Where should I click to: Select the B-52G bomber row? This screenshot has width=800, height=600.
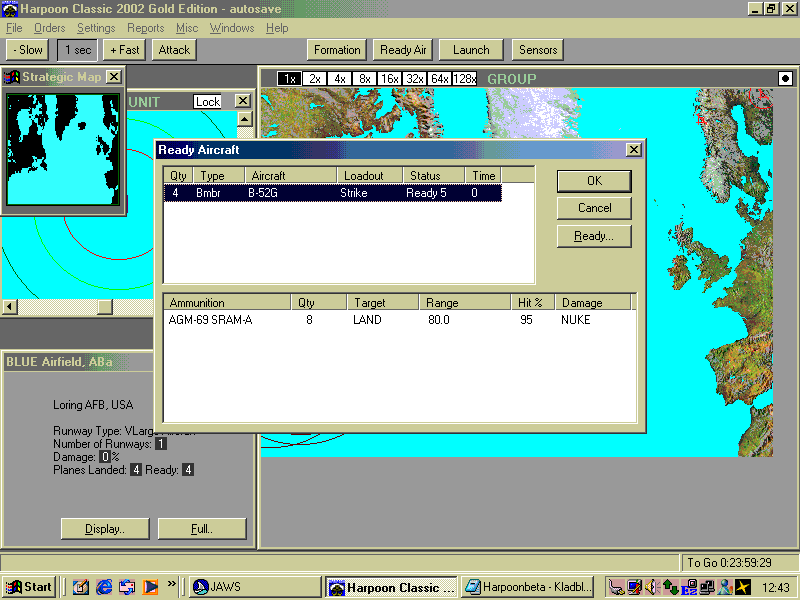333,193
